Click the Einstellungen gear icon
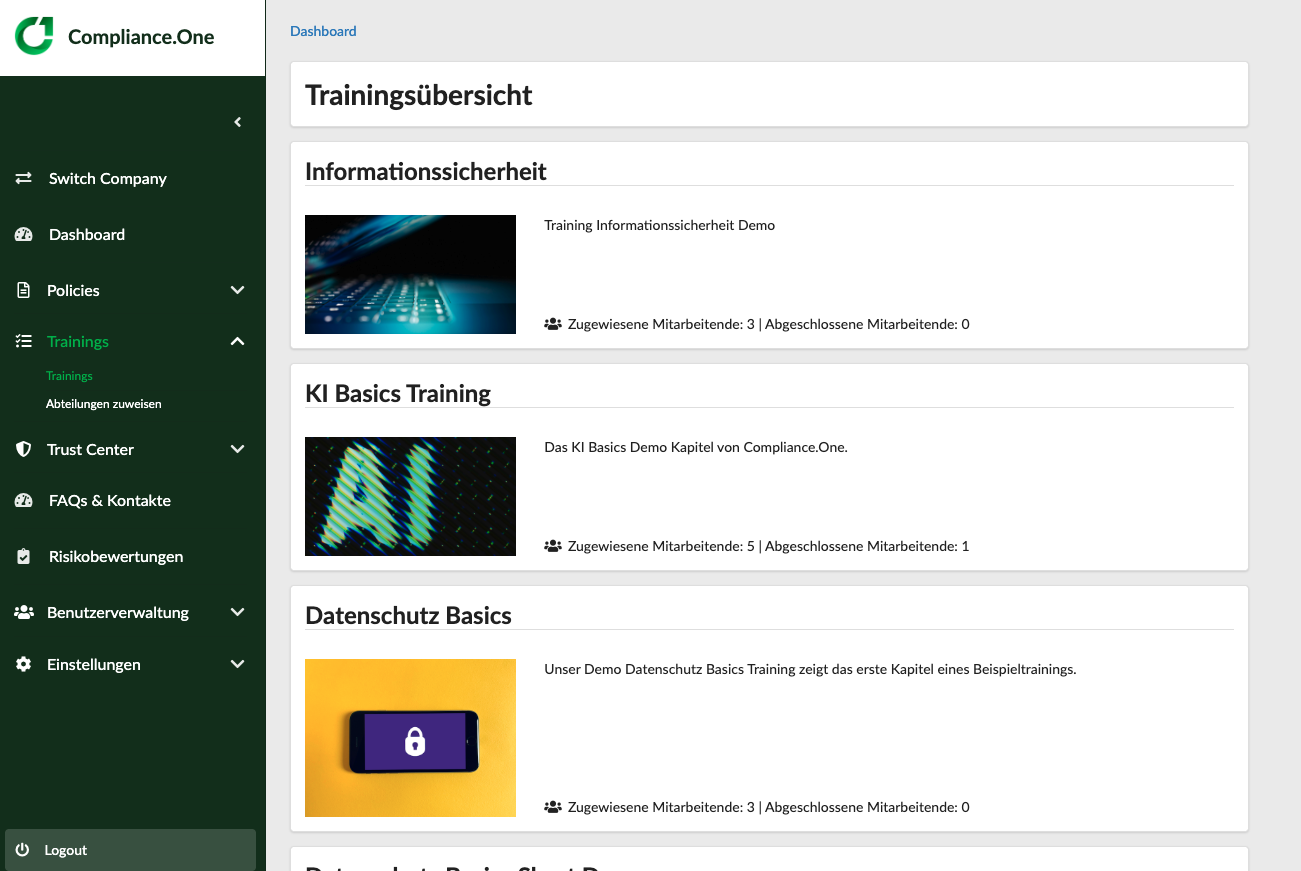This screenshot has height=871, width=1301. 24,664
